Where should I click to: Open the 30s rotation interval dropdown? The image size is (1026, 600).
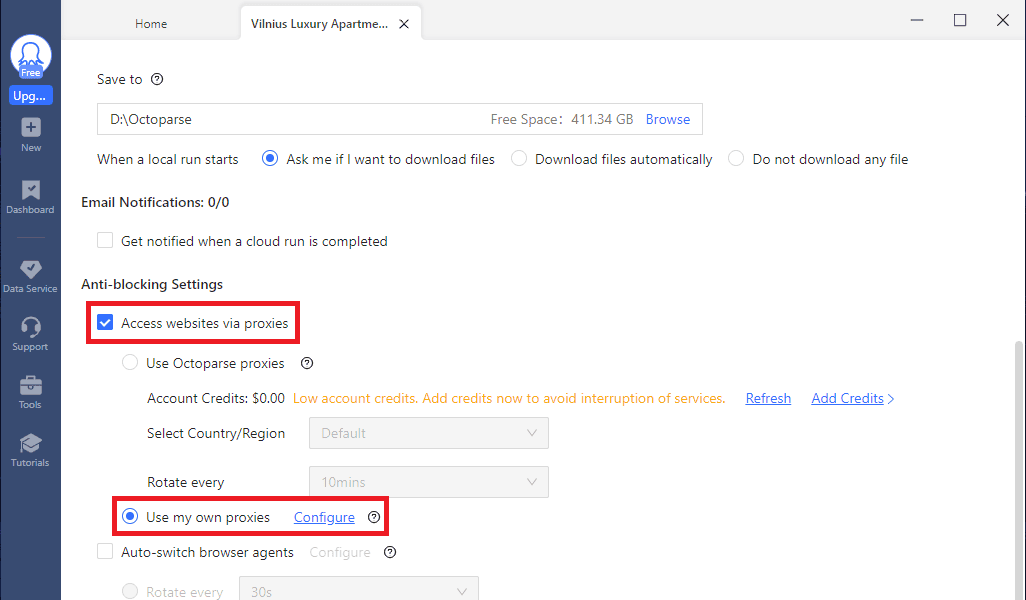tap(359, 588)
